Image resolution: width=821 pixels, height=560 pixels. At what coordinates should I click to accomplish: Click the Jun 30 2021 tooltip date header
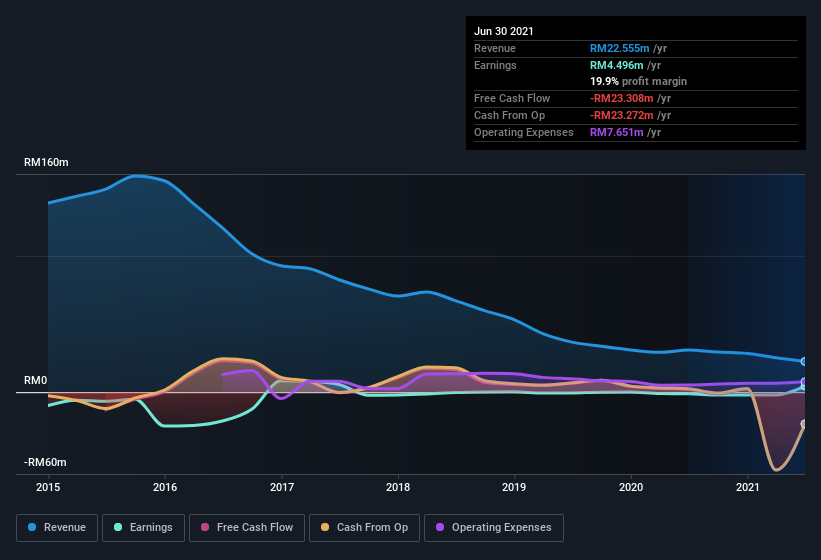504,31
